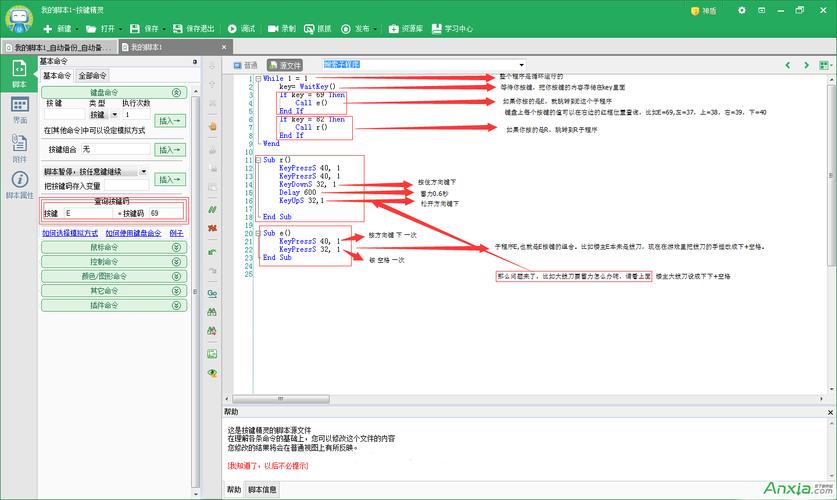Open the 如何使用键盘命令 link
Screen dimensions: 837x500
pos(133,233)
